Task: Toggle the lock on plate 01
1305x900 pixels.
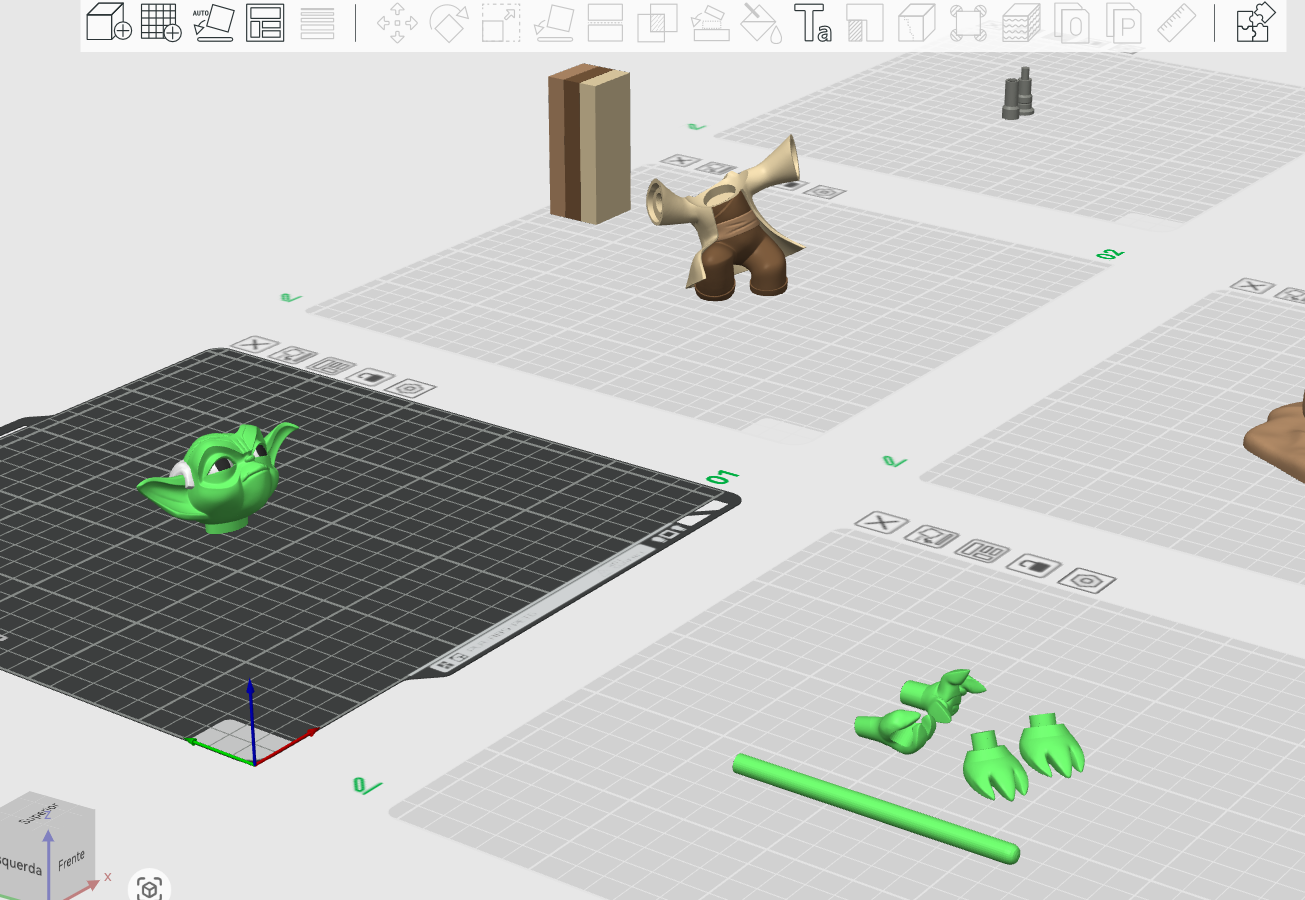Action: (372, 378)
